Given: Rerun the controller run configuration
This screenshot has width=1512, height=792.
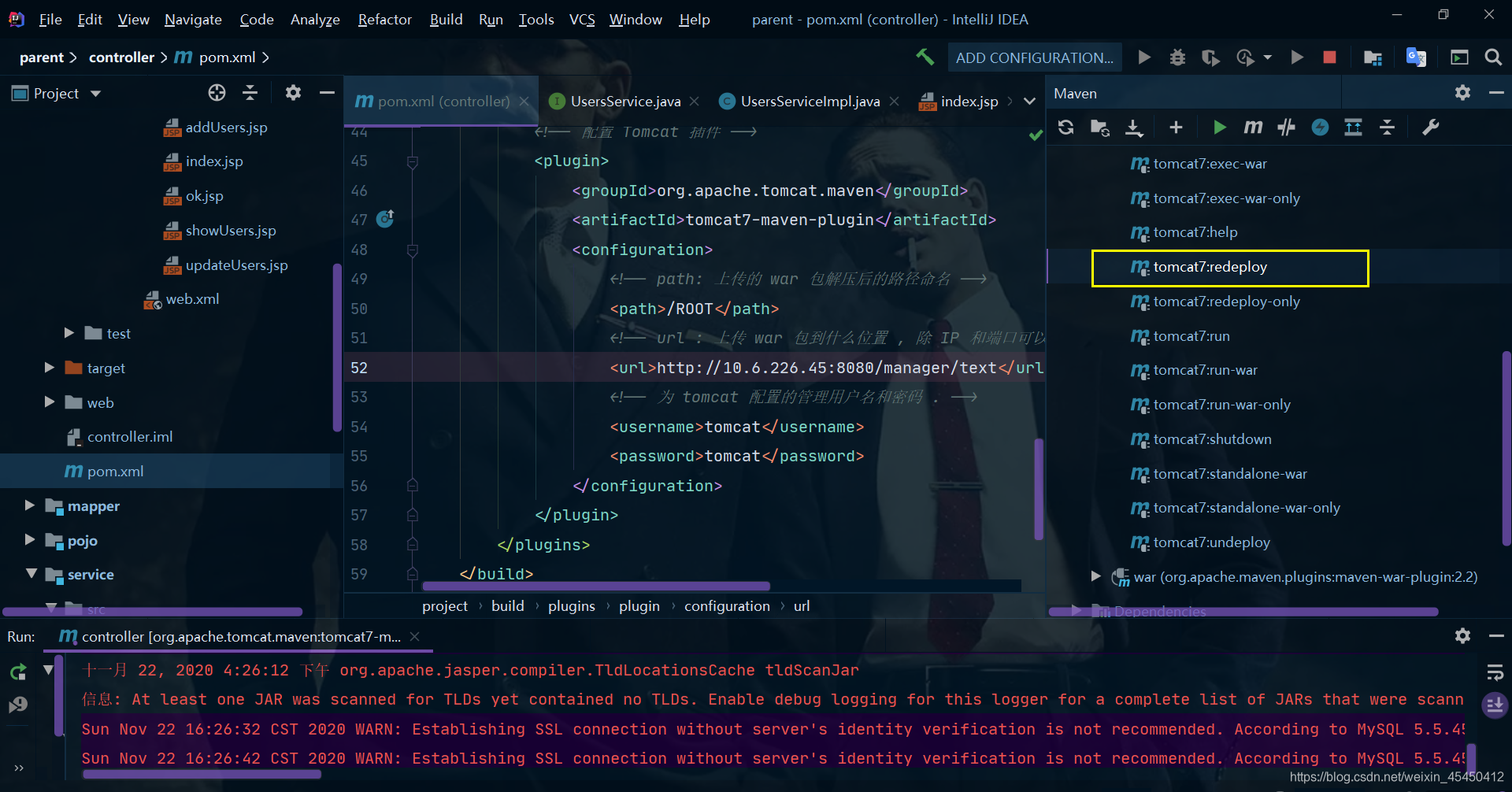Looking at the screenshot, I should point(18,672).
